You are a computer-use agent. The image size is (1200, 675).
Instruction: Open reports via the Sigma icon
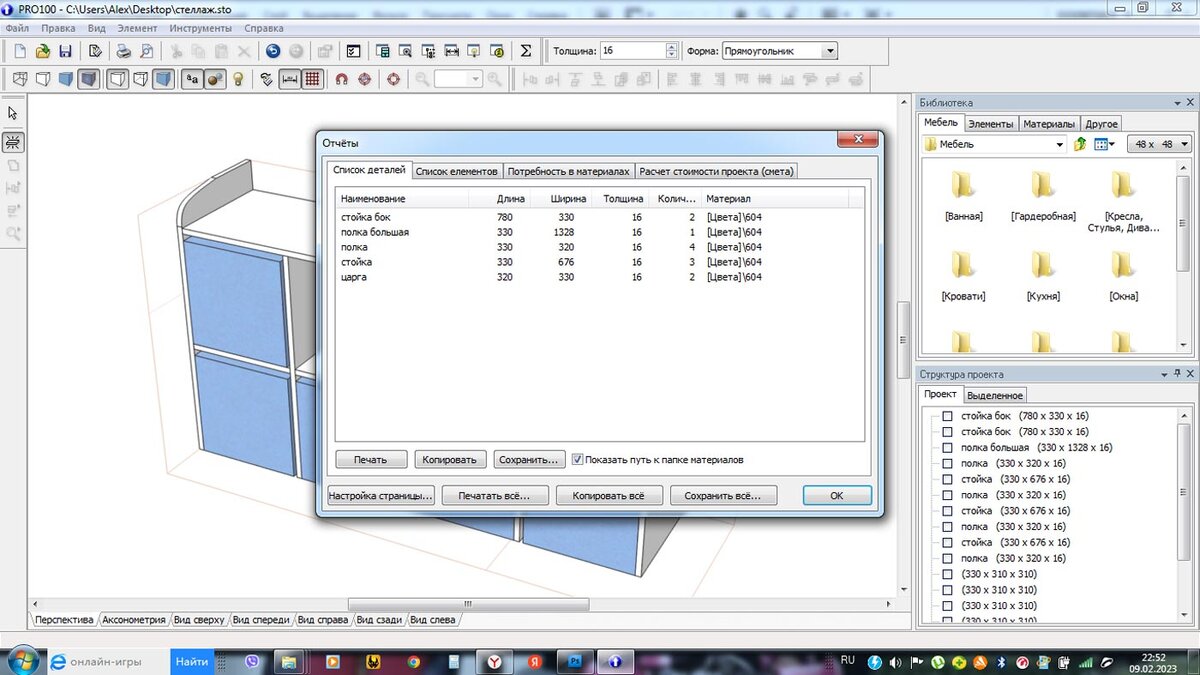click(526, 51)
